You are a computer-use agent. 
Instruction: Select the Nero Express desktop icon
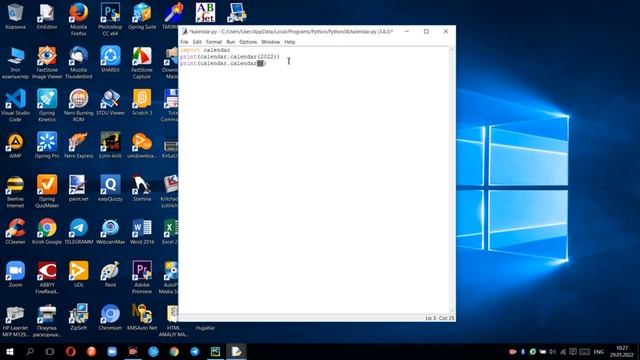78,145
